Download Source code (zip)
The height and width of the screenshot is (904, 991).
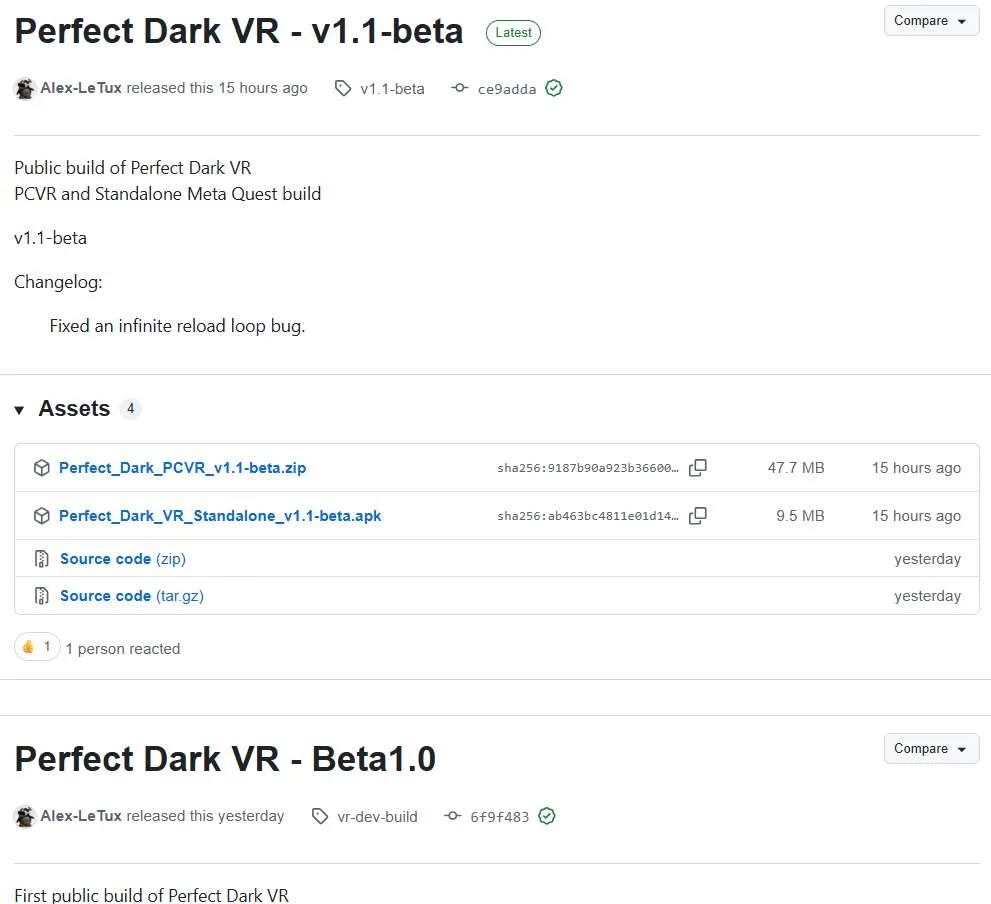[x=123, y=559]
